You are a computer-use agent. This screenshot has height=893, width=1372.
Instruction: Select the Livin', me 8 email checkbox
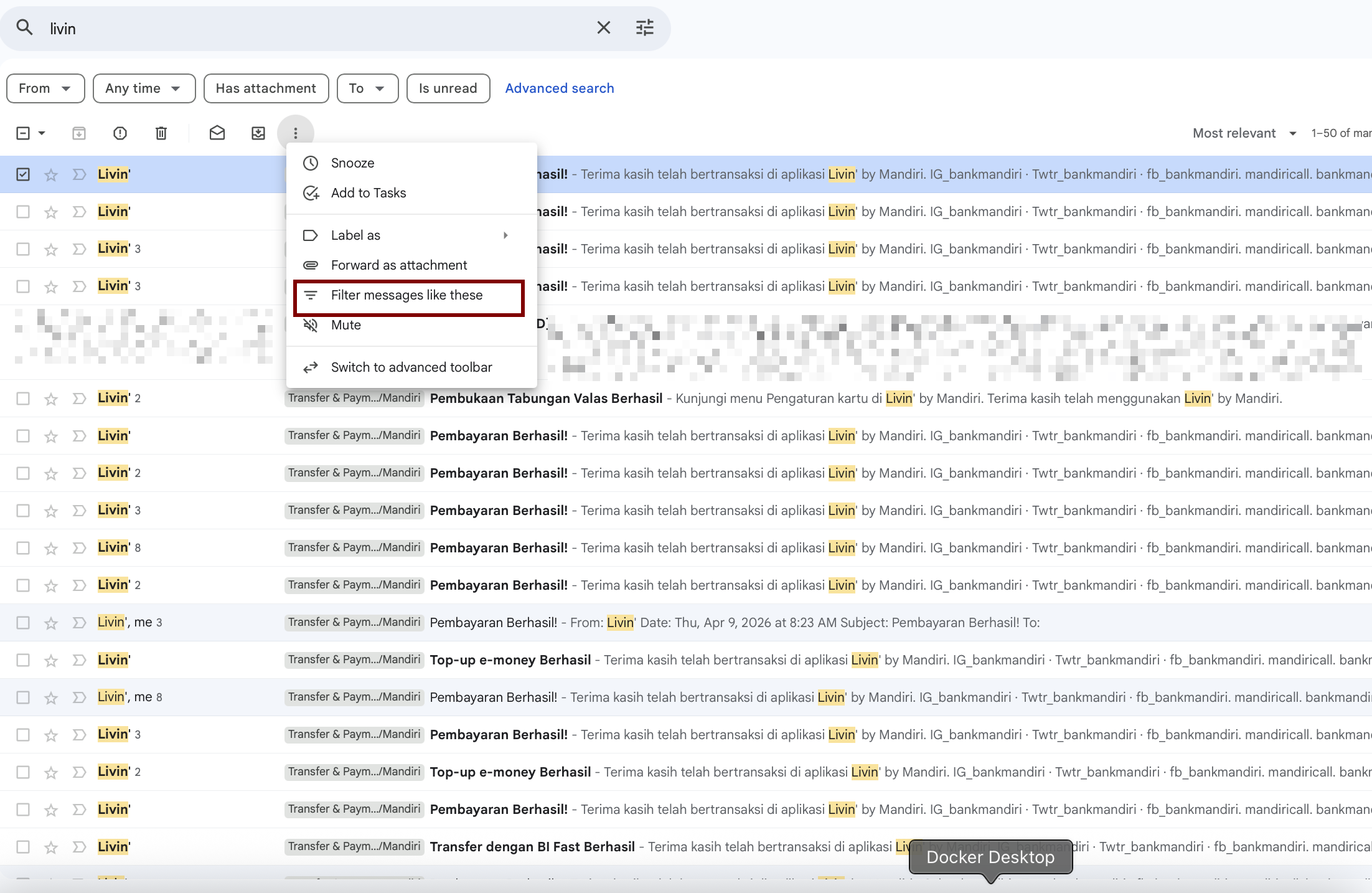click(23, 697)
